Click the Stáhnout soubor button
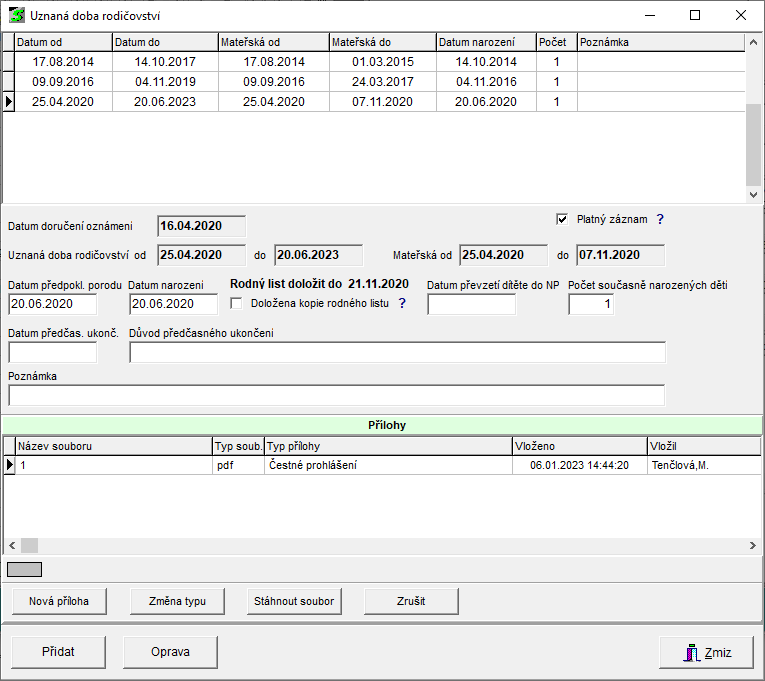 [294, 601]
